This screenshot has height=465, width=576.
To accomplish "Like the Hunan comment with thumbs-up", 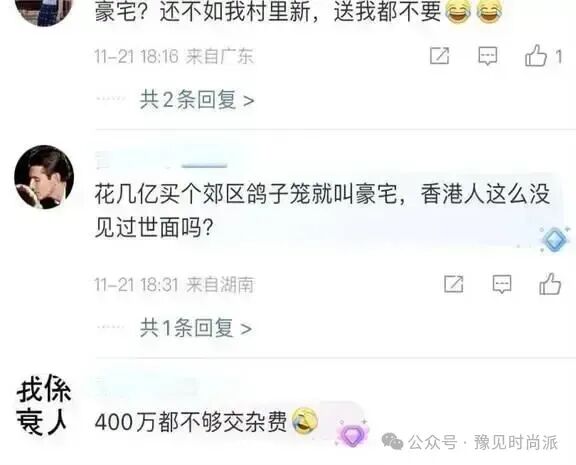I will (550, 284).
